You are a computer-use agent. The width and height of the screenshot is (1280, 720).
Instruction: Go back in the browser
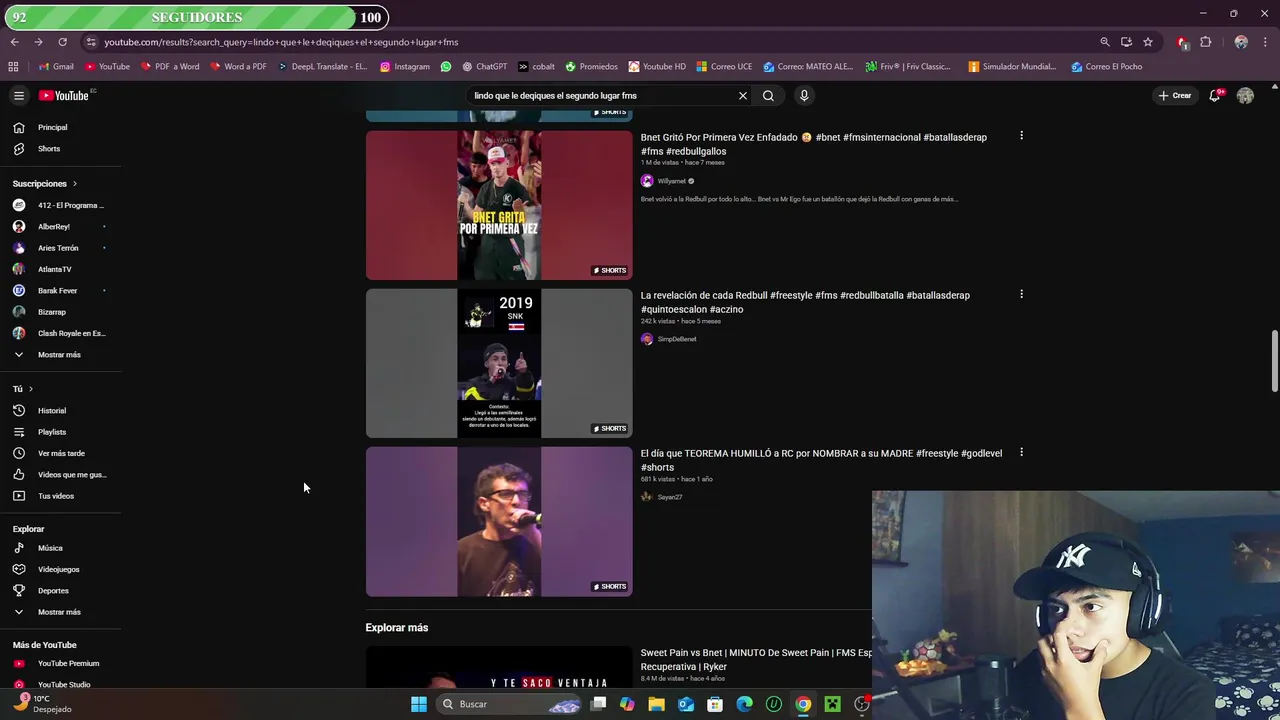point(14,42)
